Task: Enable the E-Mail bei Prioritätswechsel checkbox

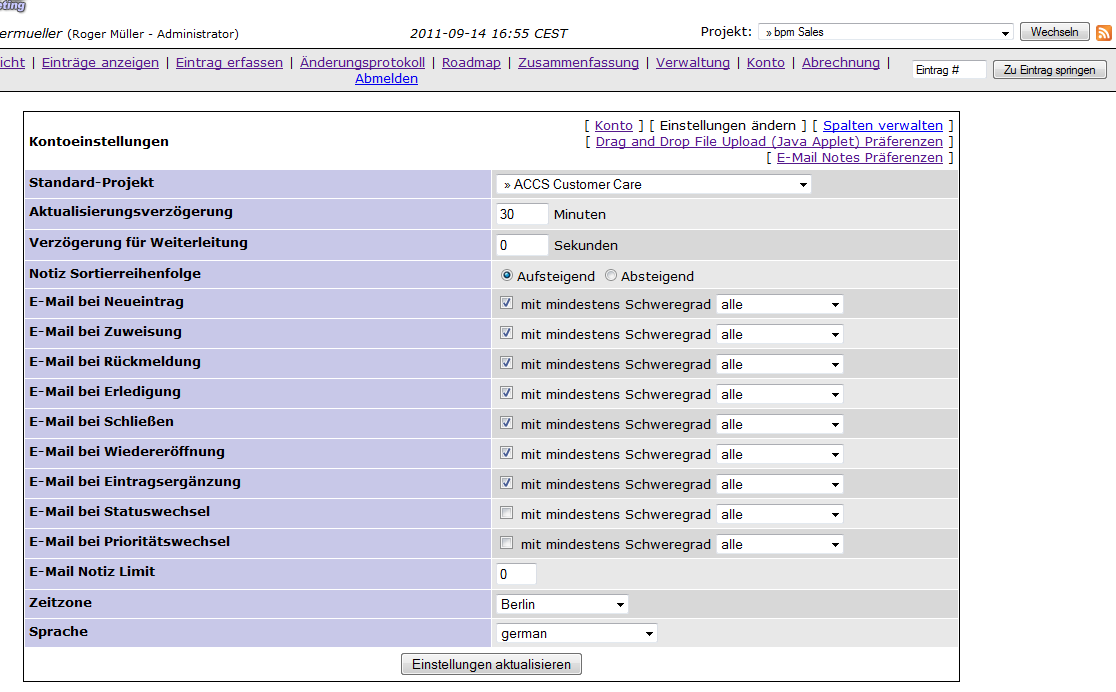Action: 506,542
